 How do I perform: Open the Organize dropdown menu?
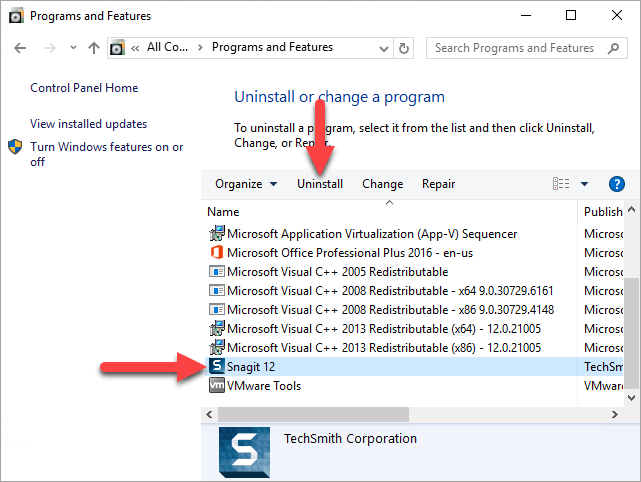click(245, 184)
